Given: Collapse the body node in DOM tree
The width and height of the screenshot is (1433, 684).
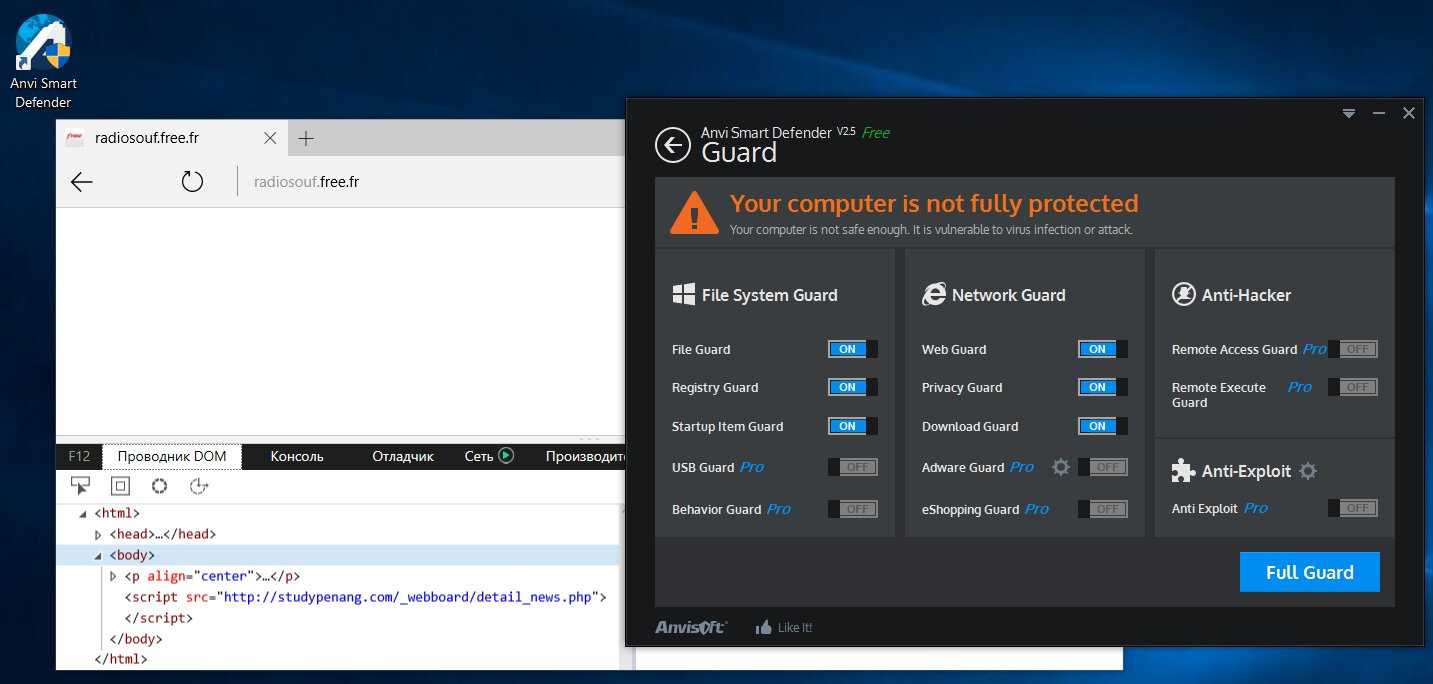Looking at the screenshot, I should [x=98, y=556].
